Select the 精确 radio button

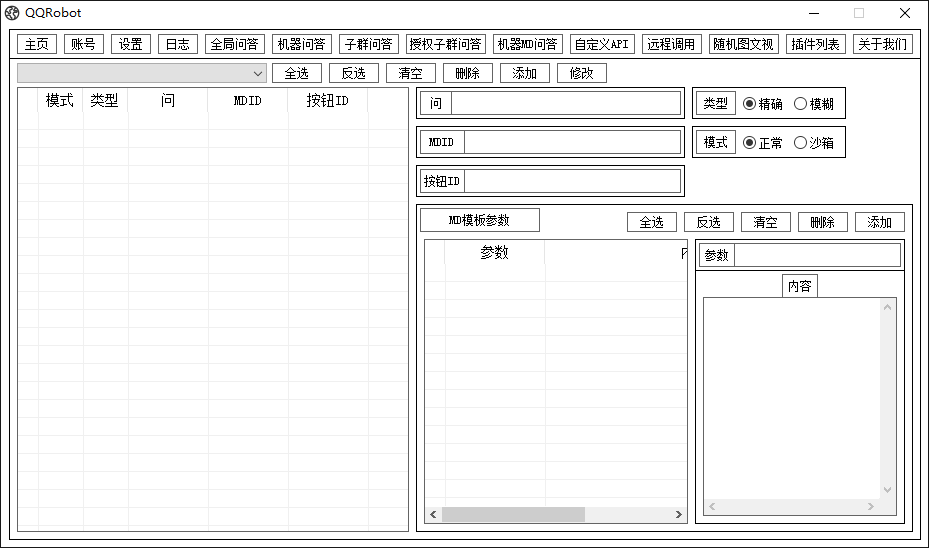click(x=750, y=104)
